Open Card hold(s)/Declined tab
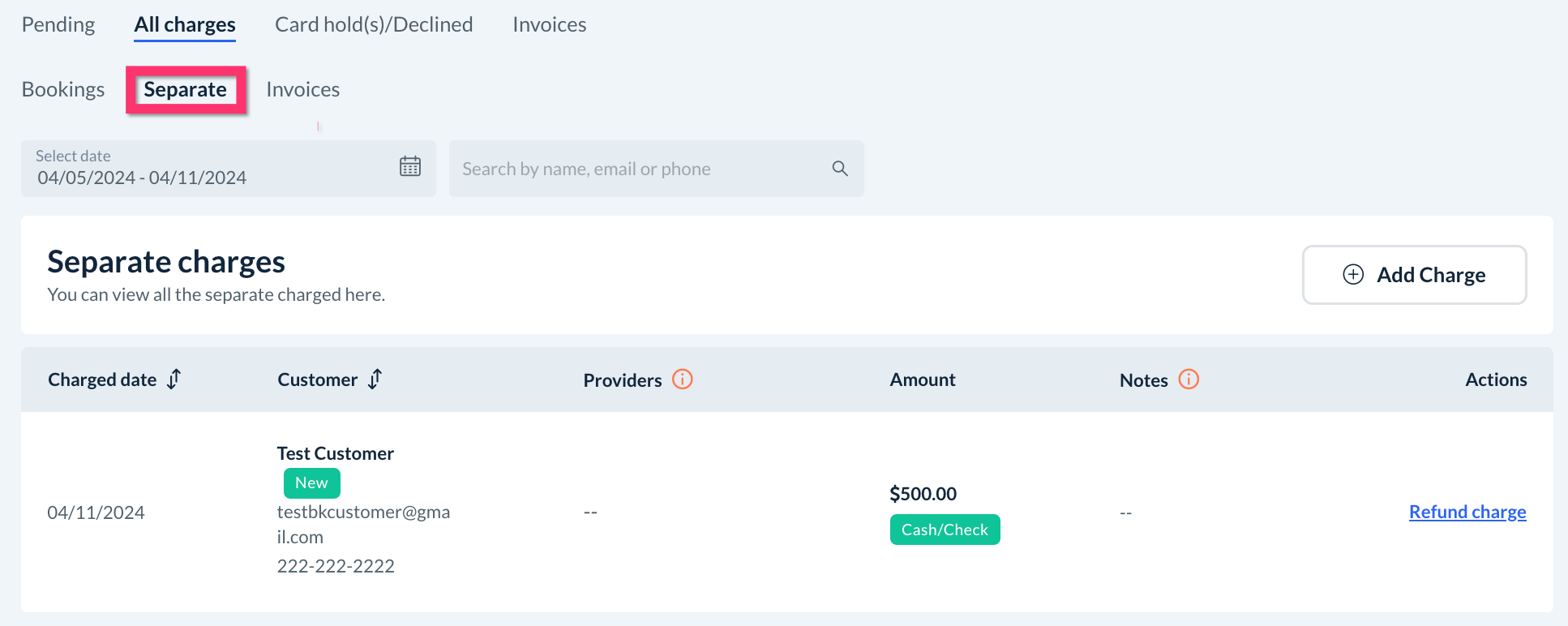Screen dimensions: 1568x626 [x=374, y=25]
